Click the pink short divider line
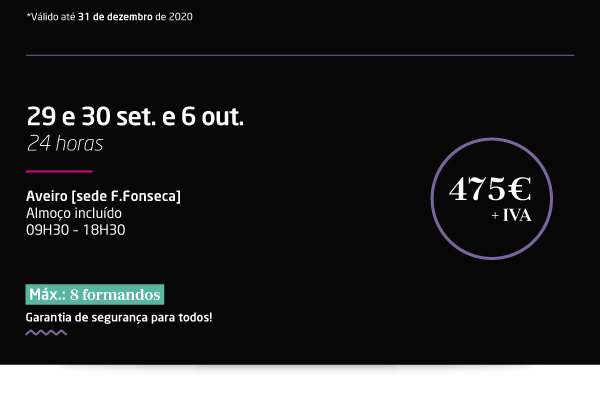 pyautogui.click(x=59, y=171)
